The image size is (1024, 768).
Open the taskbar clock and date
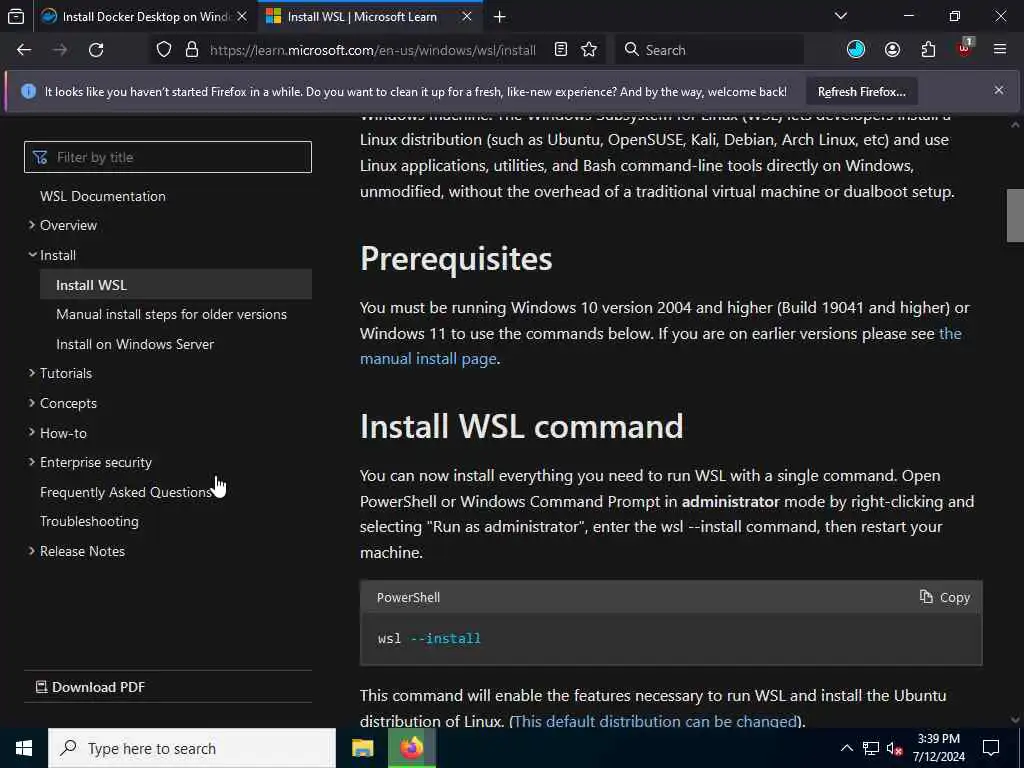[938, 748]
